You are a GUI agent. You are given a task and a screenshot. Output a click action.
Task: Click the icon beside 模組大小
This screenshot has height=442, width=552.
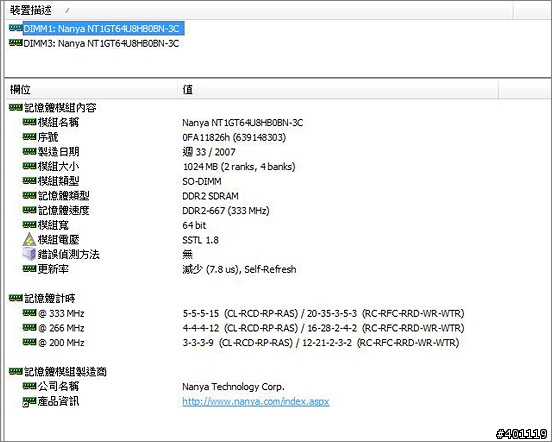point(30,166)
